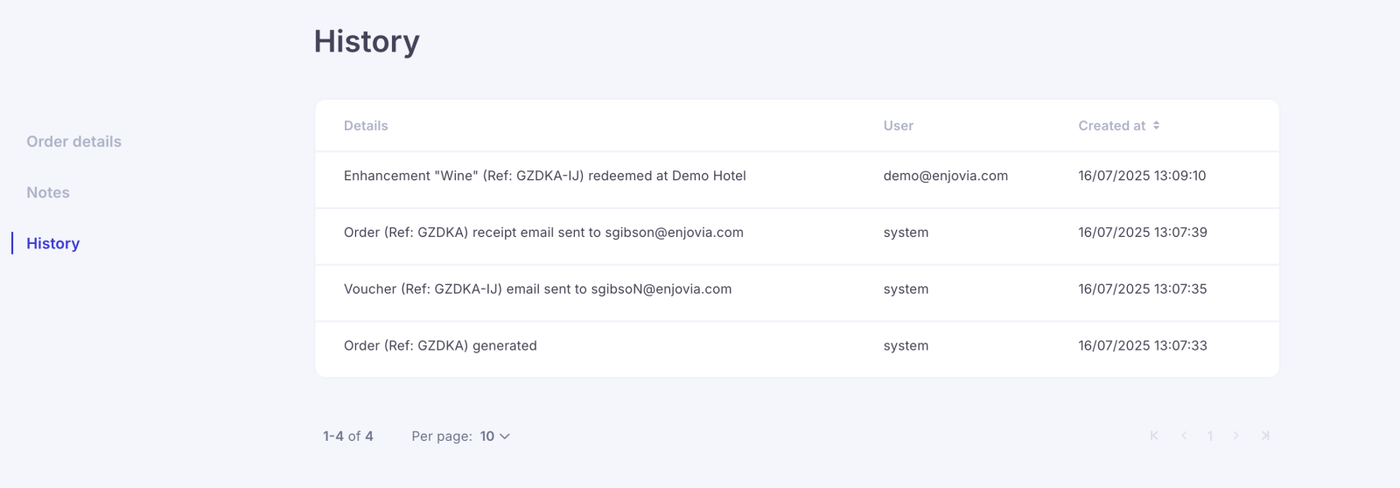This screenshot has width=1400, height=488.
Task: Click the User column header
Action: (x=898, y=126)
